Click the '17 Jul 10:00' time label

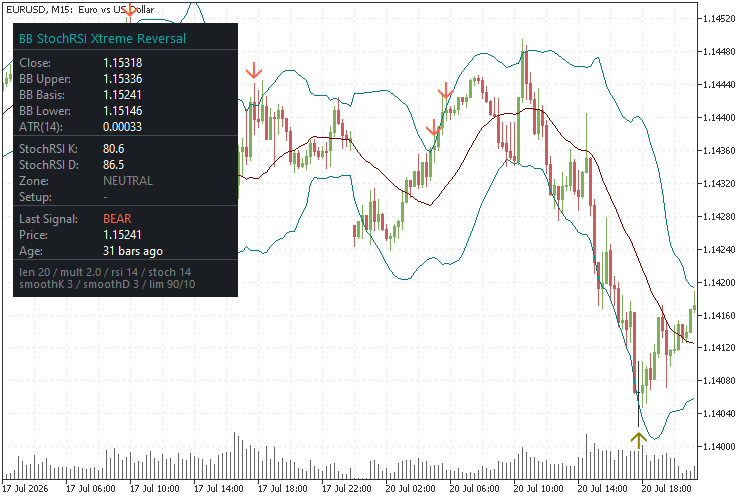click(154, 489)
